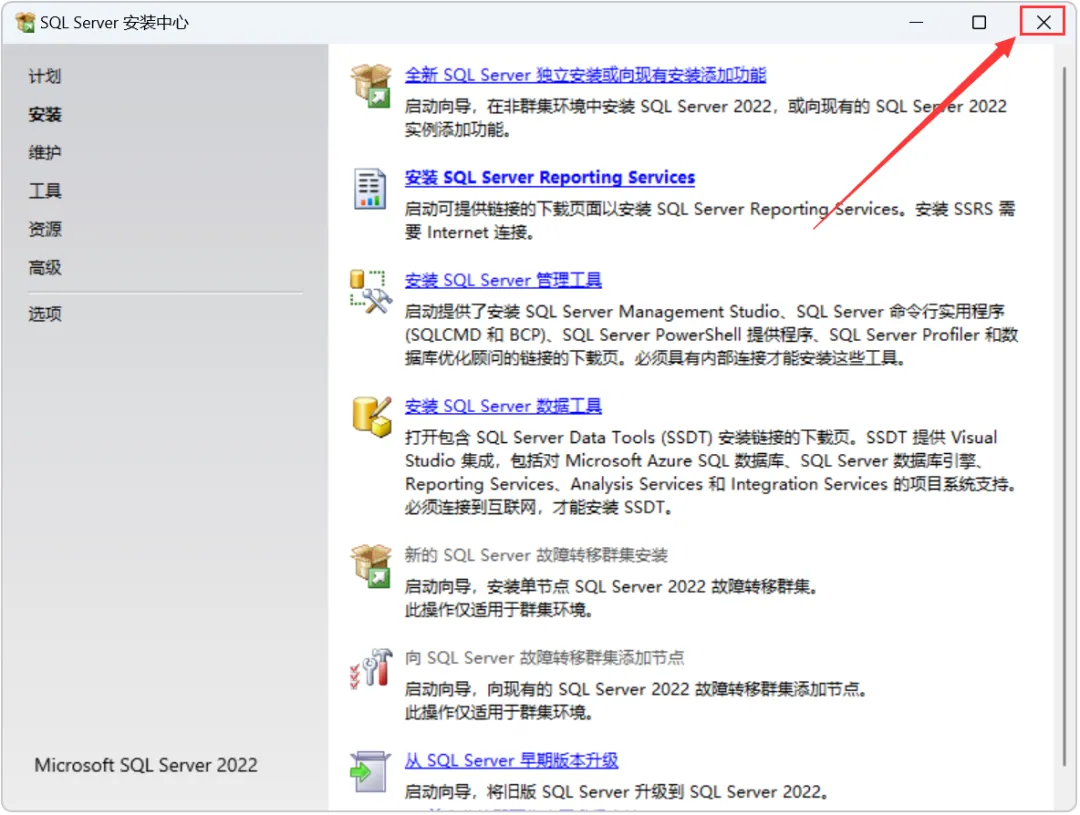Click the add node to cluster tools icon
This screenshot has height=815, width=1080.
click(x=371, y=668)
